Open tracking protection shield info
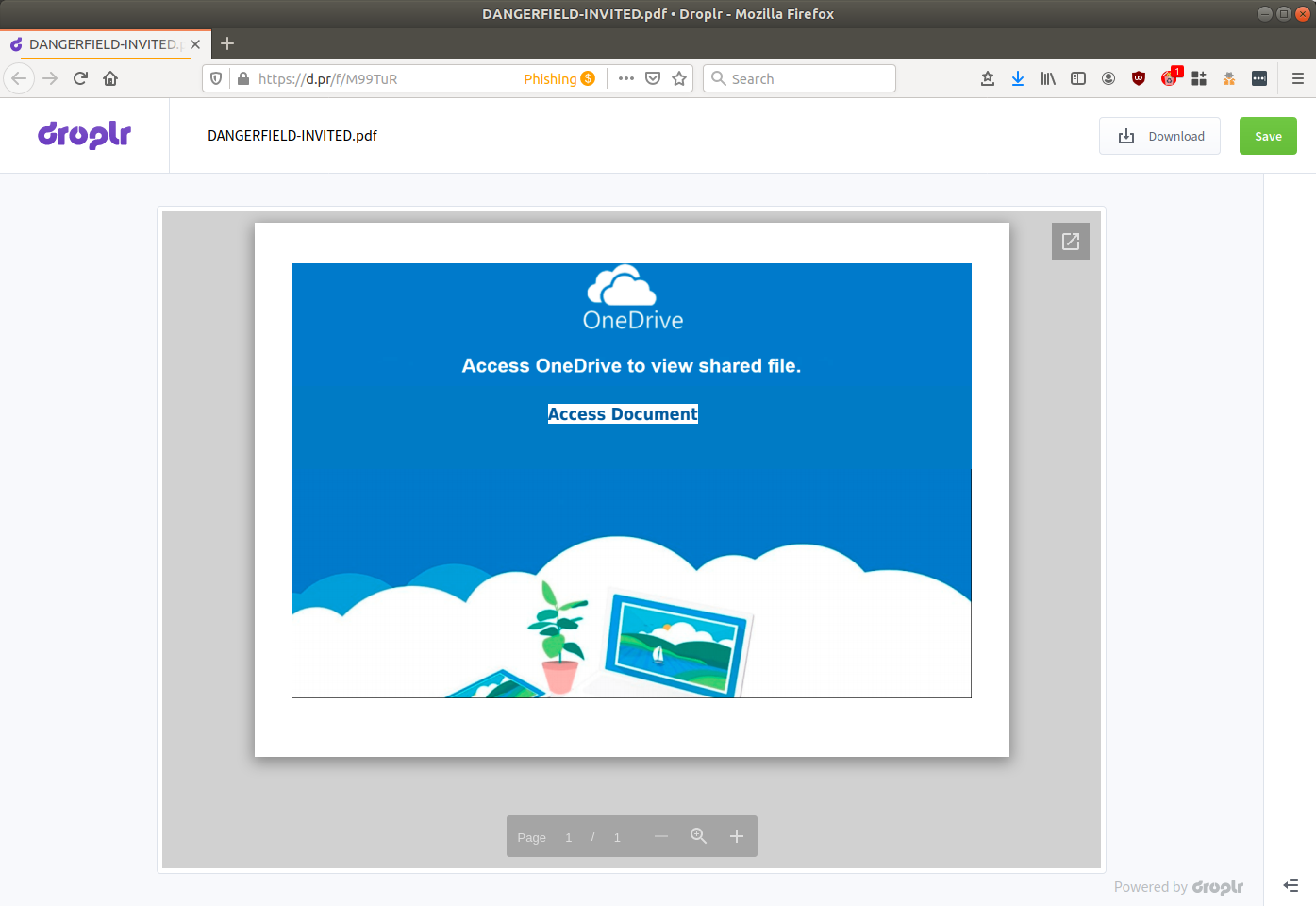 tap(216, 78)
